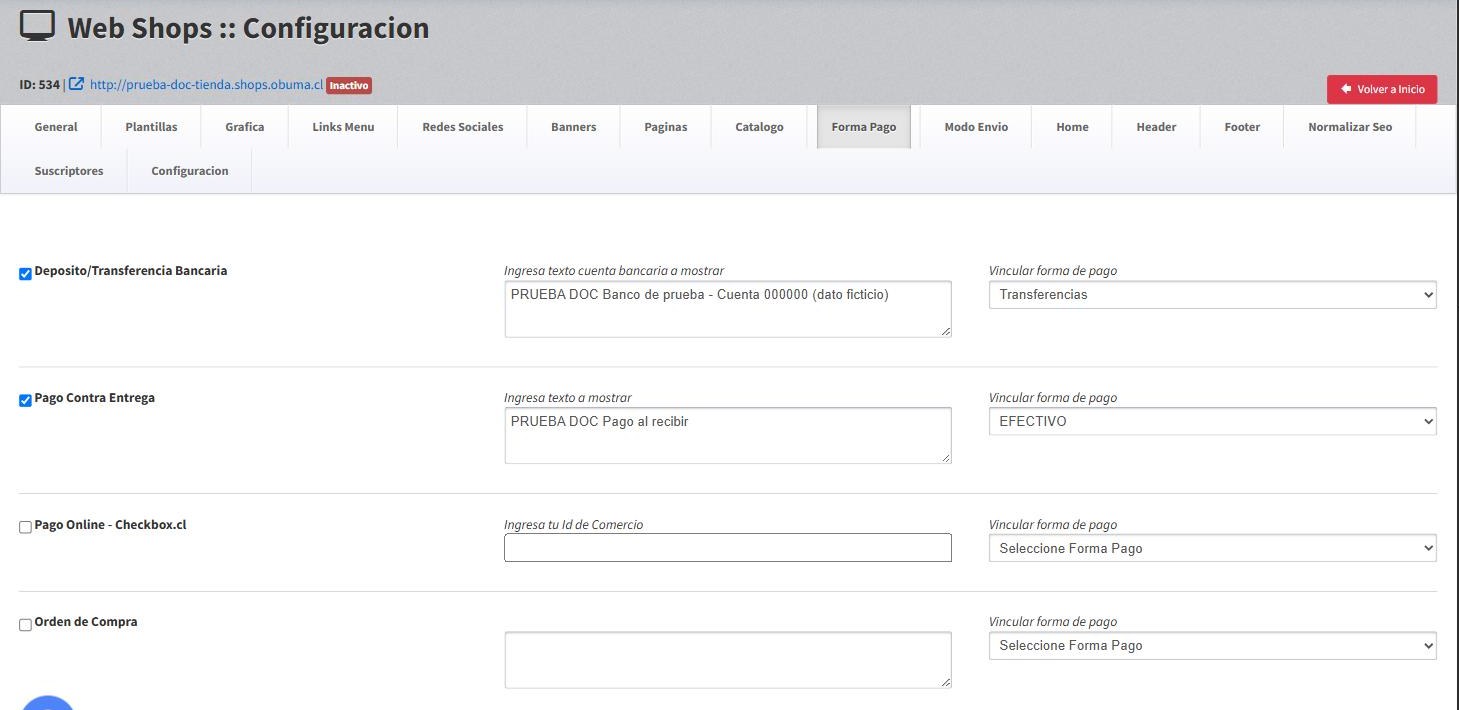Open the Redes Sociales tab
1459x710 pixels.
(x=463, y=127)
